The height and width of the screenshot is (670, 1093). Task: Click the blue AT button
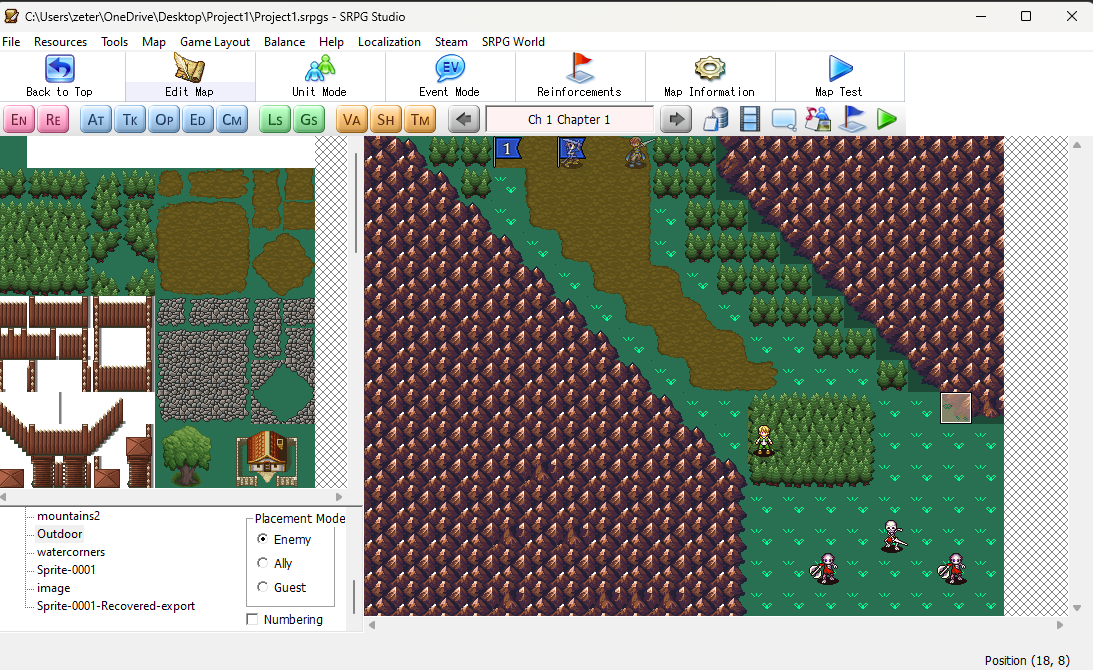point(96,120)
